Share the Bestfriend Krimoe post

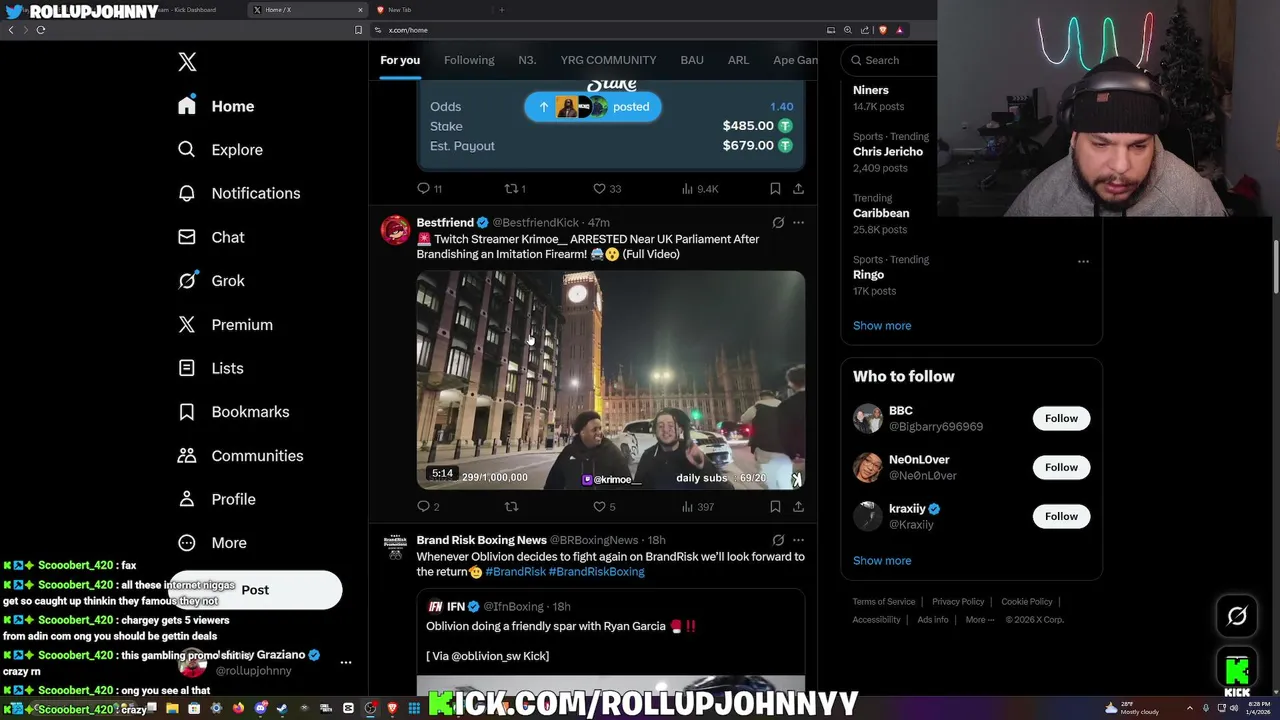[x=798, y=507]
